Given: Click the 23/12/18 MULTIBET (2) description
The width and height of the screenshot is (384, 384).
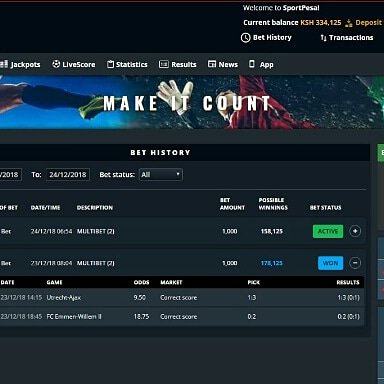Looking at the screenshot, I should (x=95, y=263).
